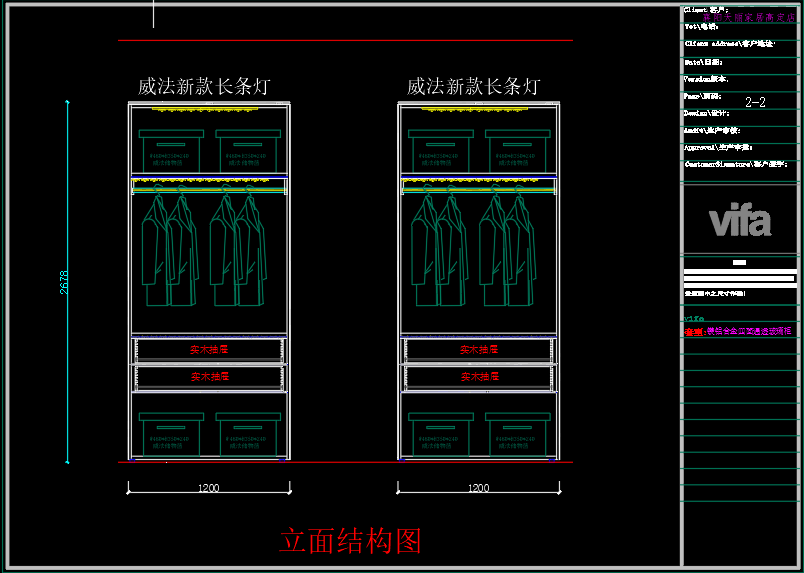Select left wardrobe's 威法新款长条灯 label
804x573 pixels.
(x=204, y=87)
